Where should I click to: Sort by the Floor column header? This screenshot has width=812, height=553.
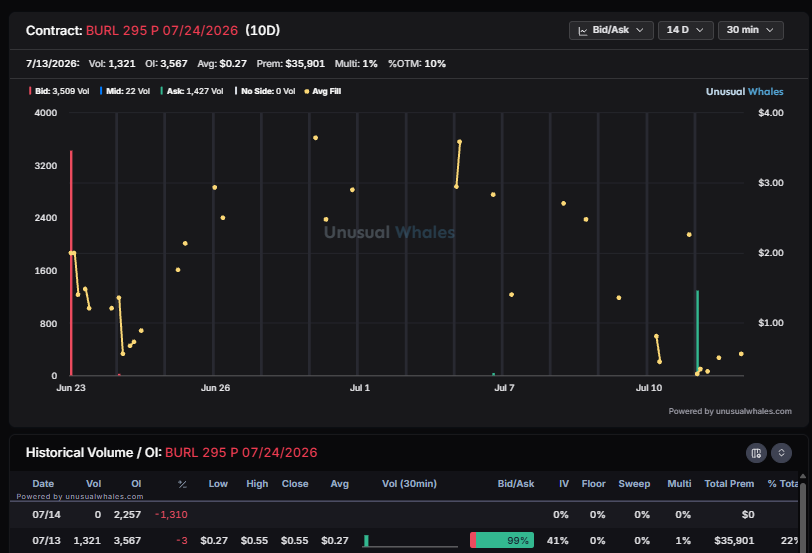tap(593, 484)
